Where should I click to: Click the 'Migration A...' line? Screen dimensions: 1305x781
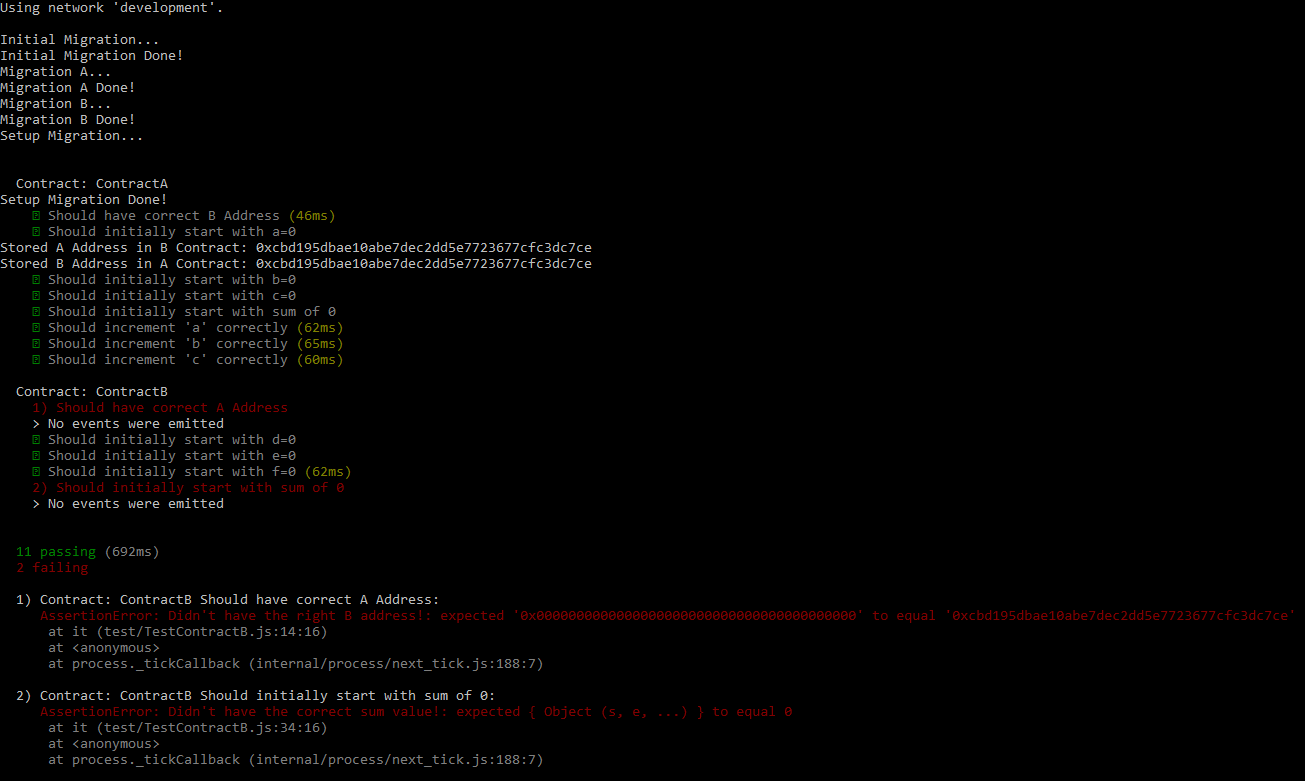(x=56, y=72)
